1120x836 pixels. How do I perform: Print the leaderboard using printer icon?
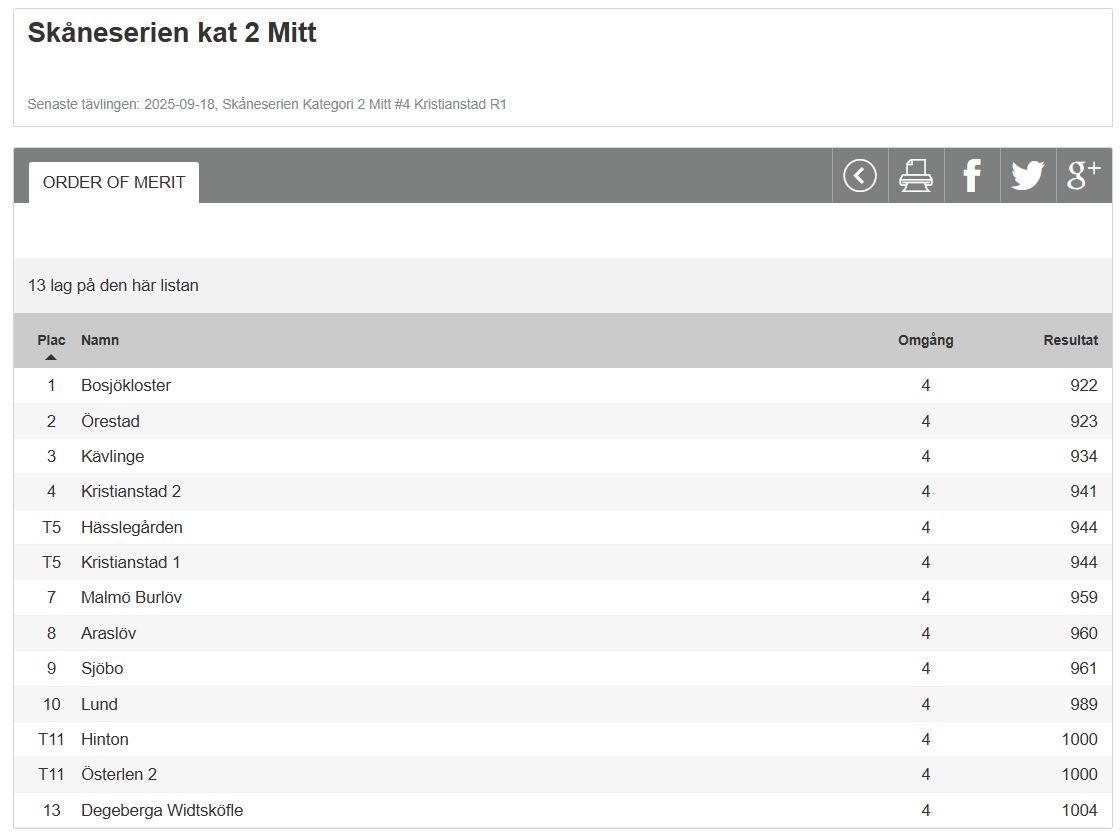click(x=916, y=176)
